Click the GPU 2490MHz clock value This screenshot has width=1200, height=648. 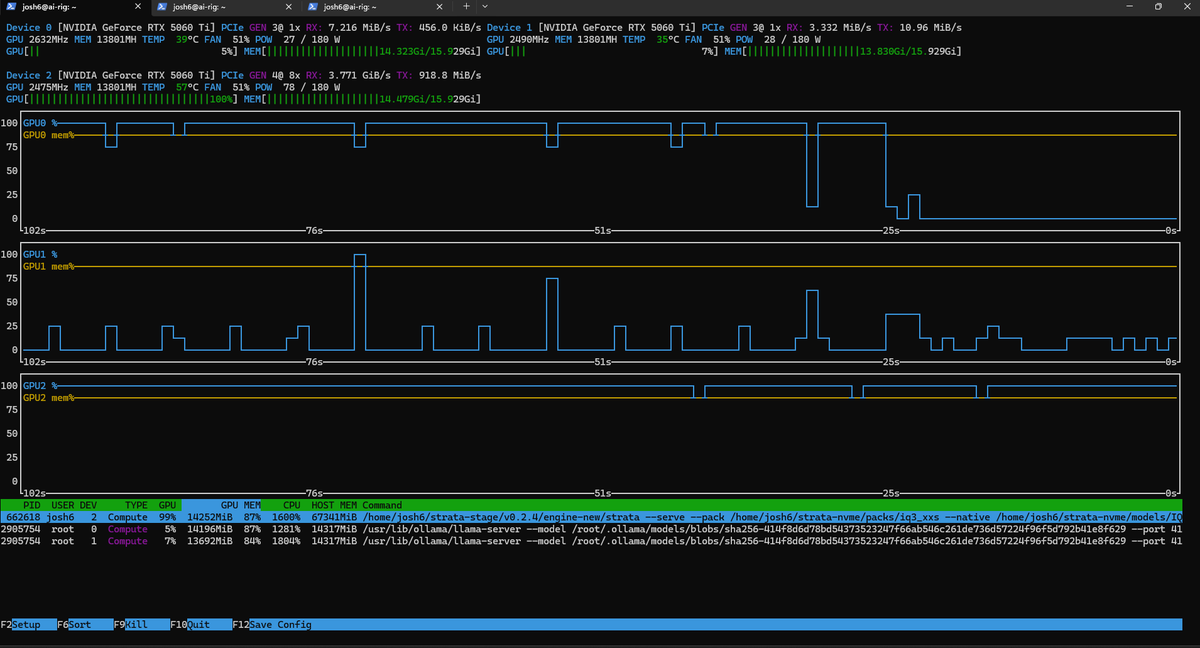518,39
